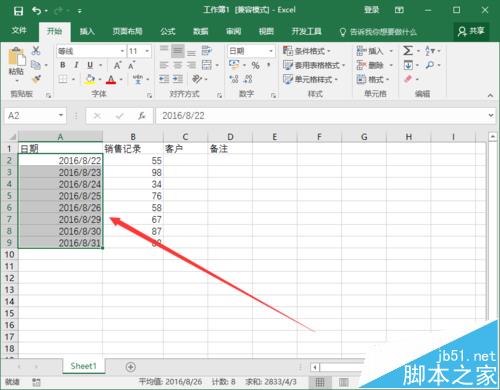Open 条件格式 conditional formatting
This screenshot has width=500, height=390.
[307, 51]
